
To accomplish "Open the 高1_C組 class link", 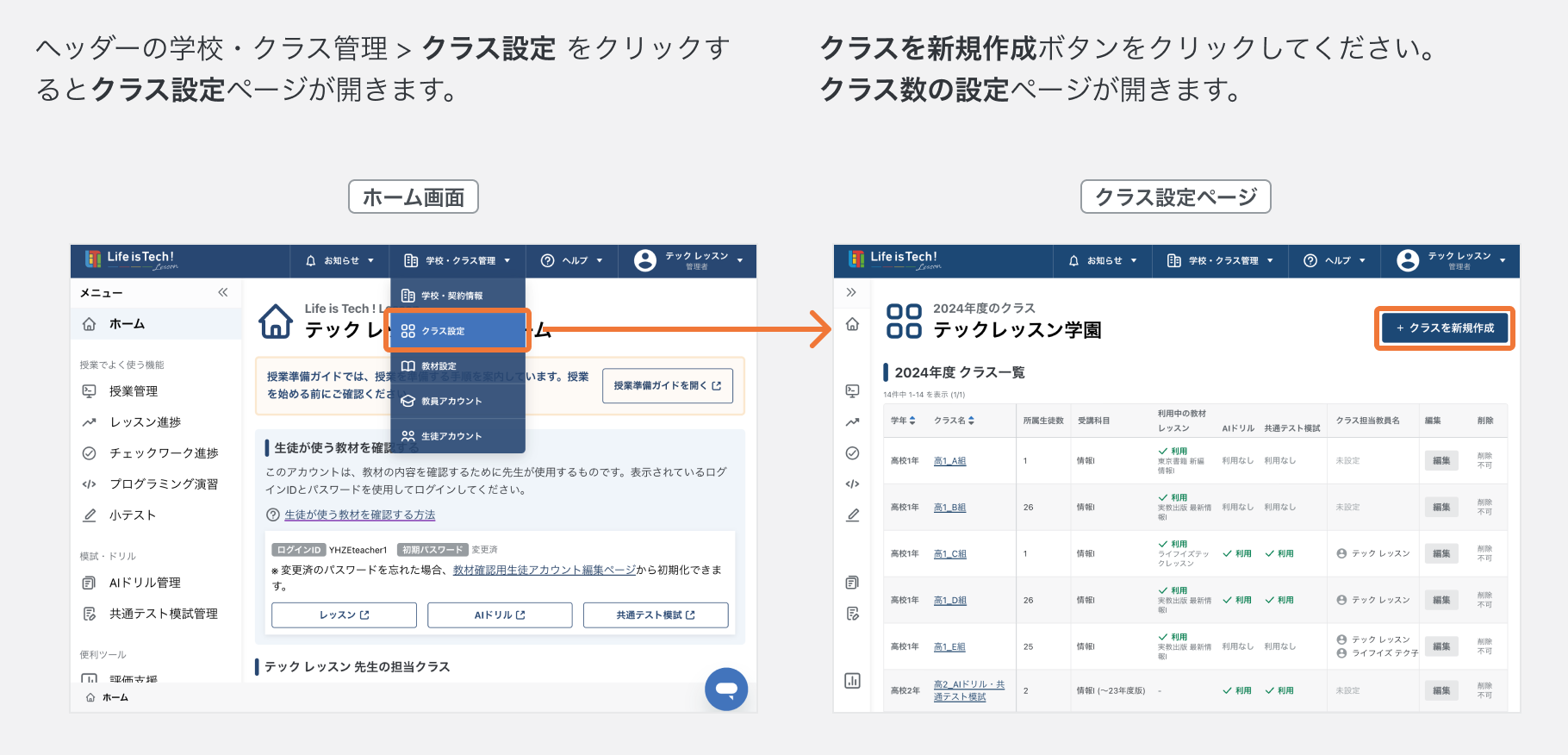I will 949,554.
